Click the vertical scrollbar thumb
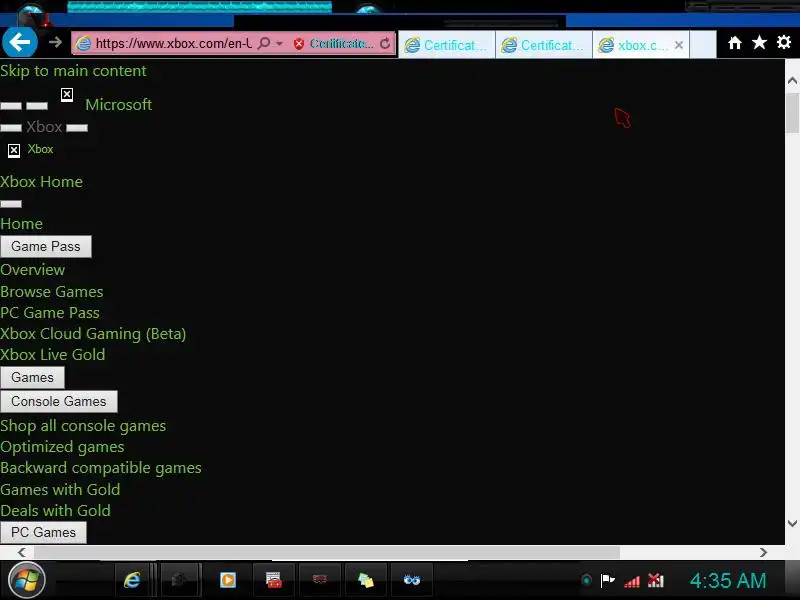800x600 pixels. pyautogui.click(x=792, y=113)
